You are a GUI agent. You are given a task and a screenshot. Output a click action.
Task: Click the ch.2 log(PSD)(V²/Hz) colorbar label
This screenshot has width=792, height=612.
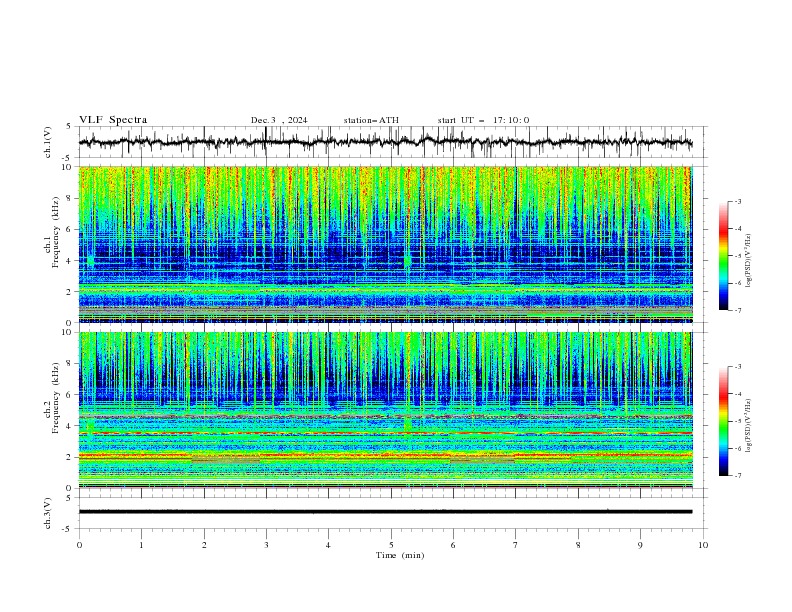coord(749,425)
